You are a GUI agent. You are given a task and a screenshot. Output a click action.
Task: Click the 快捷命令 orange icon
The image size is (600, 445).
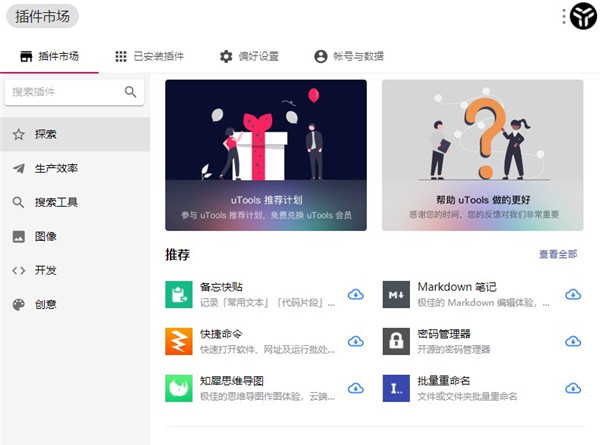[x=179, y=341]
